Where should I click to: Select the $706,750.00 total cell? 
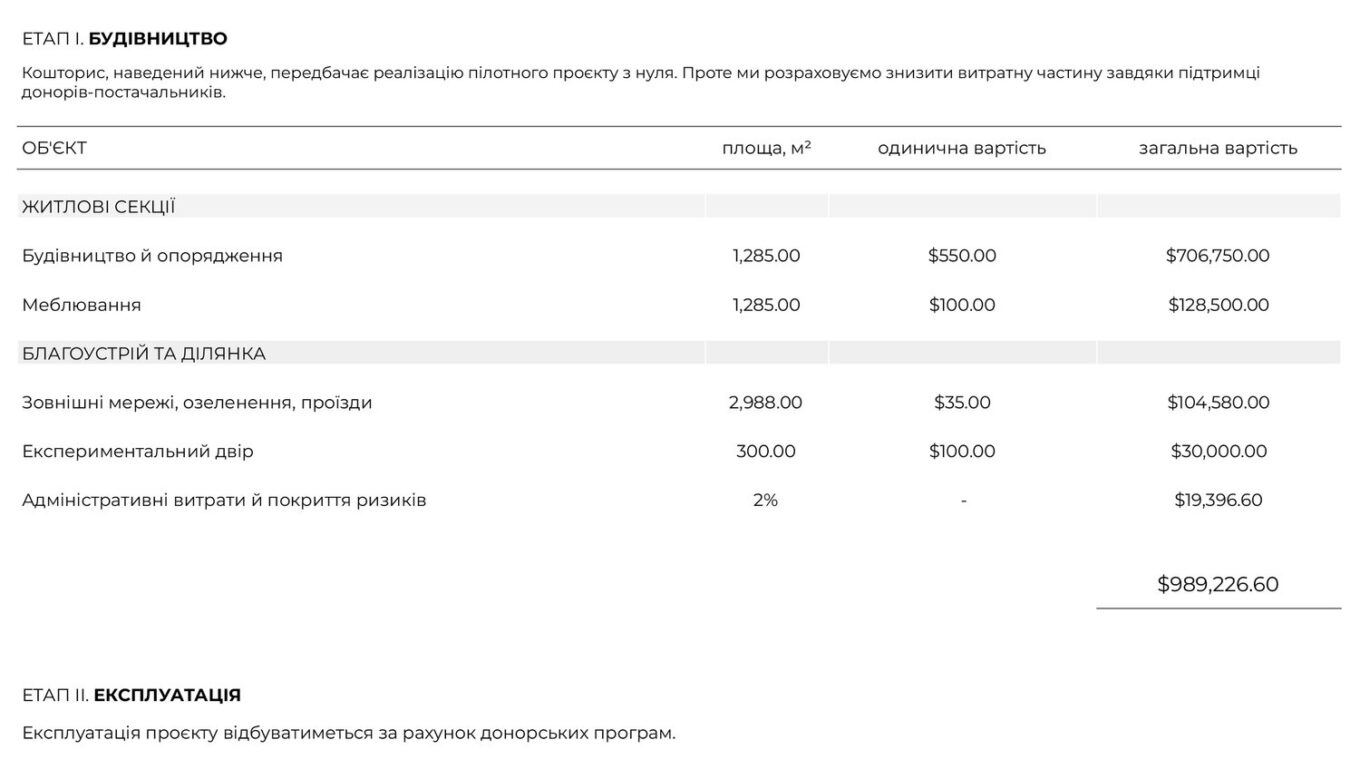pyautogui.click(x=1218, y=255)
